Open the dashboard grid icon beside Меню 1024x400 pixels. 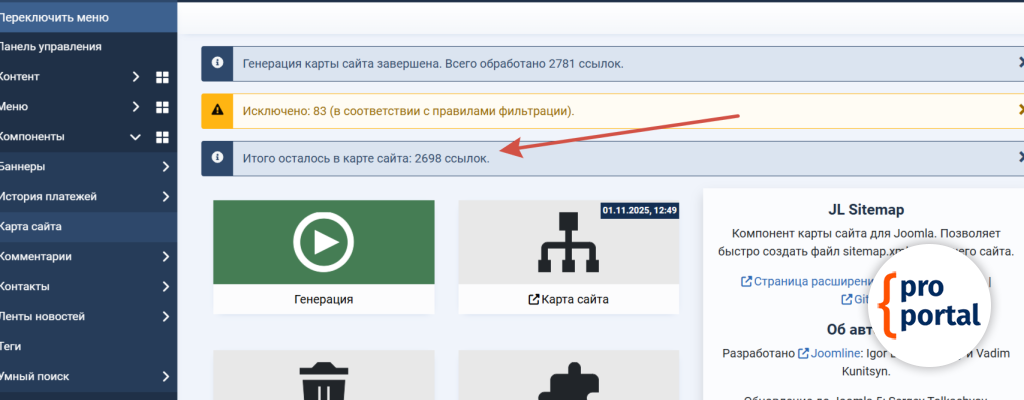(162, 107)
